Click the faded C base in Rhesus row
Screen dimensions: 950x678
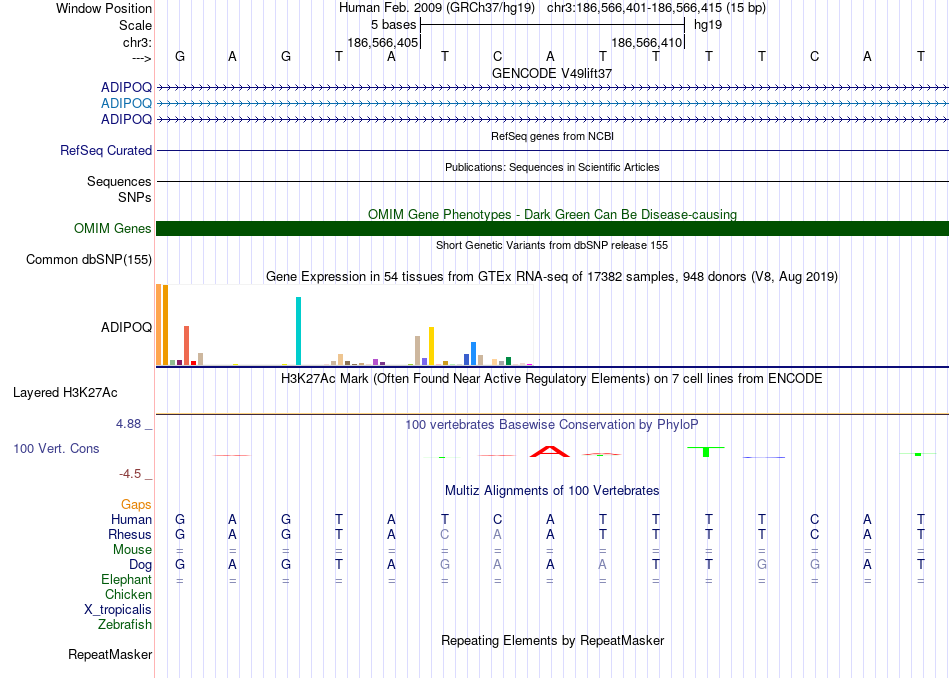coord(445,534)
